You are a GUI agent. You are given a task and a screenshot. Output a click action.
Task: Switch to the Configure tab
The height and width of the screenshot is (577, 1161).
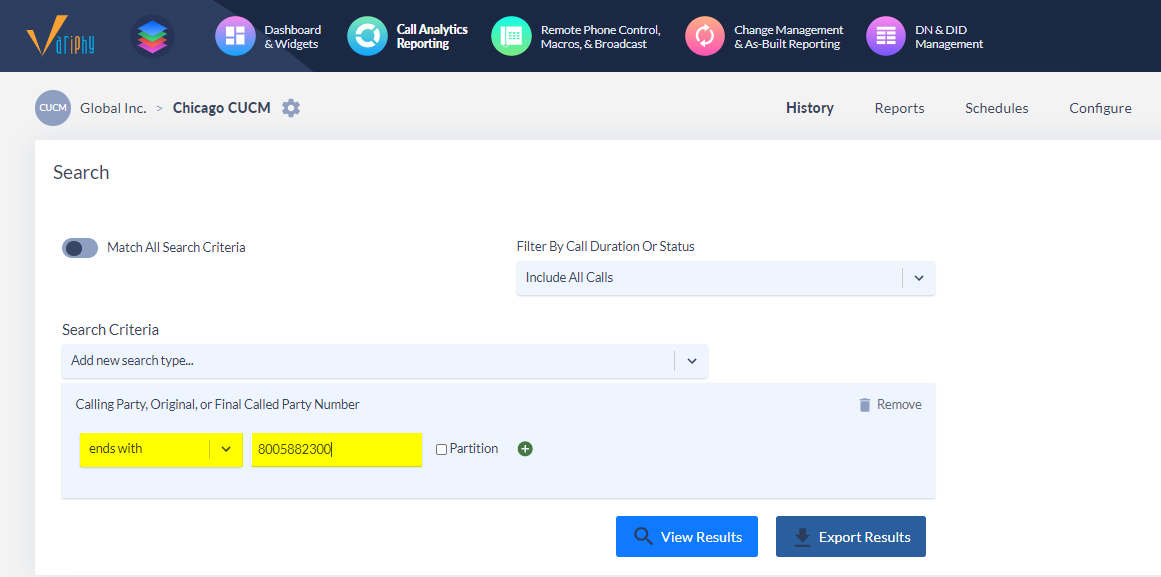(1100, 108)
